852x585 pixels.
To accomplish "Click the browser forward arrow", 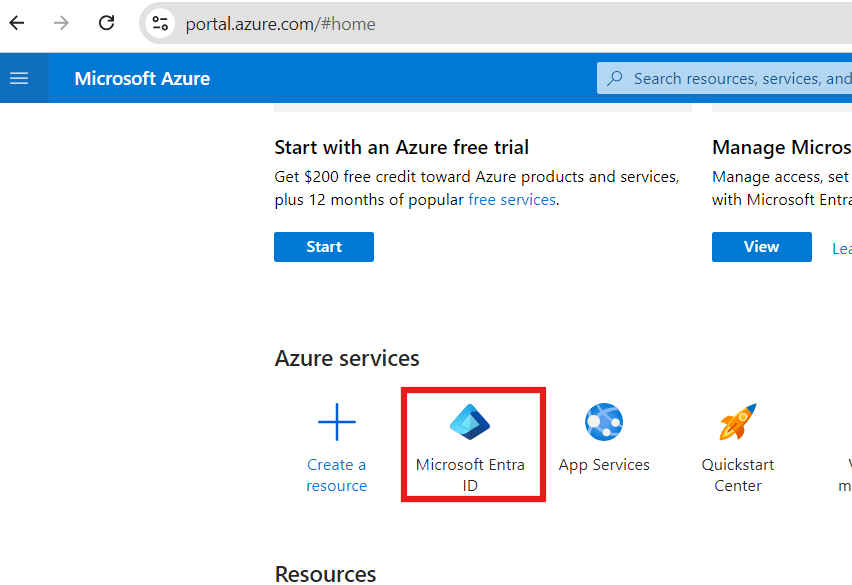I will click(62, 23).
